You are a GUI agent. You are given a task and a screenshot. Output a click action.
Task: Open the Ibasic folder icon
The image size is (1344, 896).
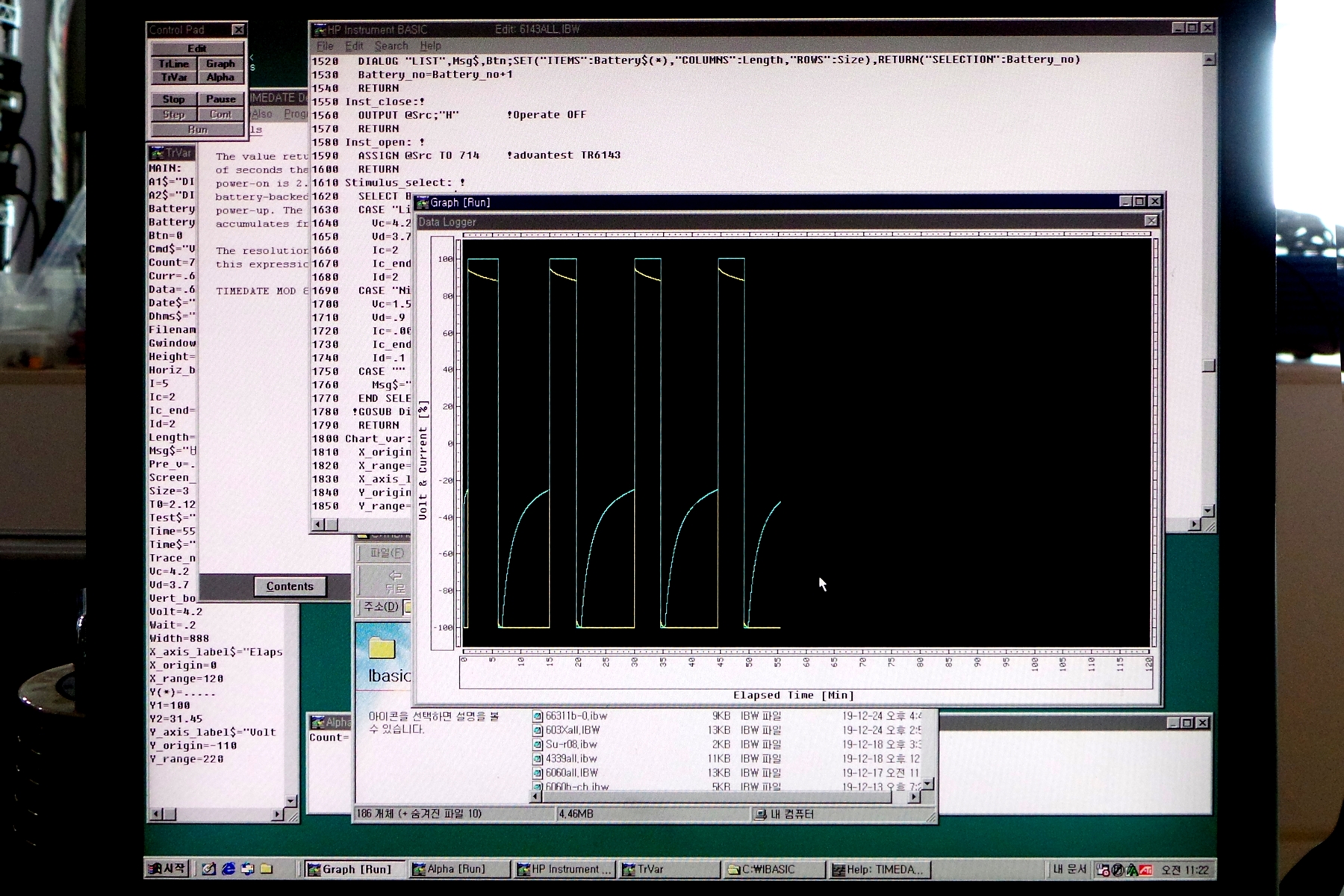(382, 649)
